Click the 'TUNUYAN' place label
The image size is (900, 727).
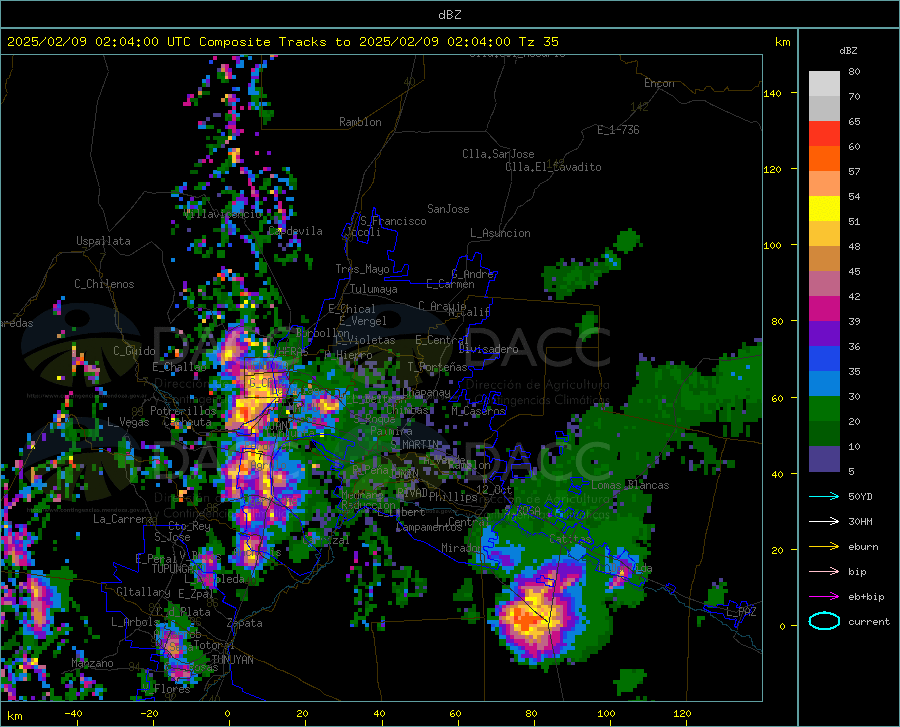[x=232, y=660]
